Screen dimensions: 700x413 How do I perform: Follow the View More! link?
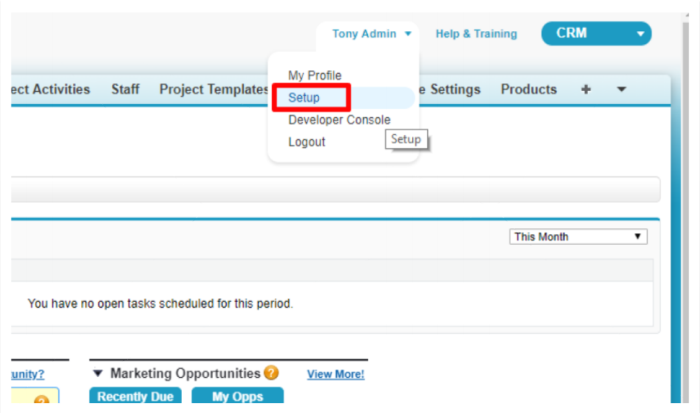[336, 374]
